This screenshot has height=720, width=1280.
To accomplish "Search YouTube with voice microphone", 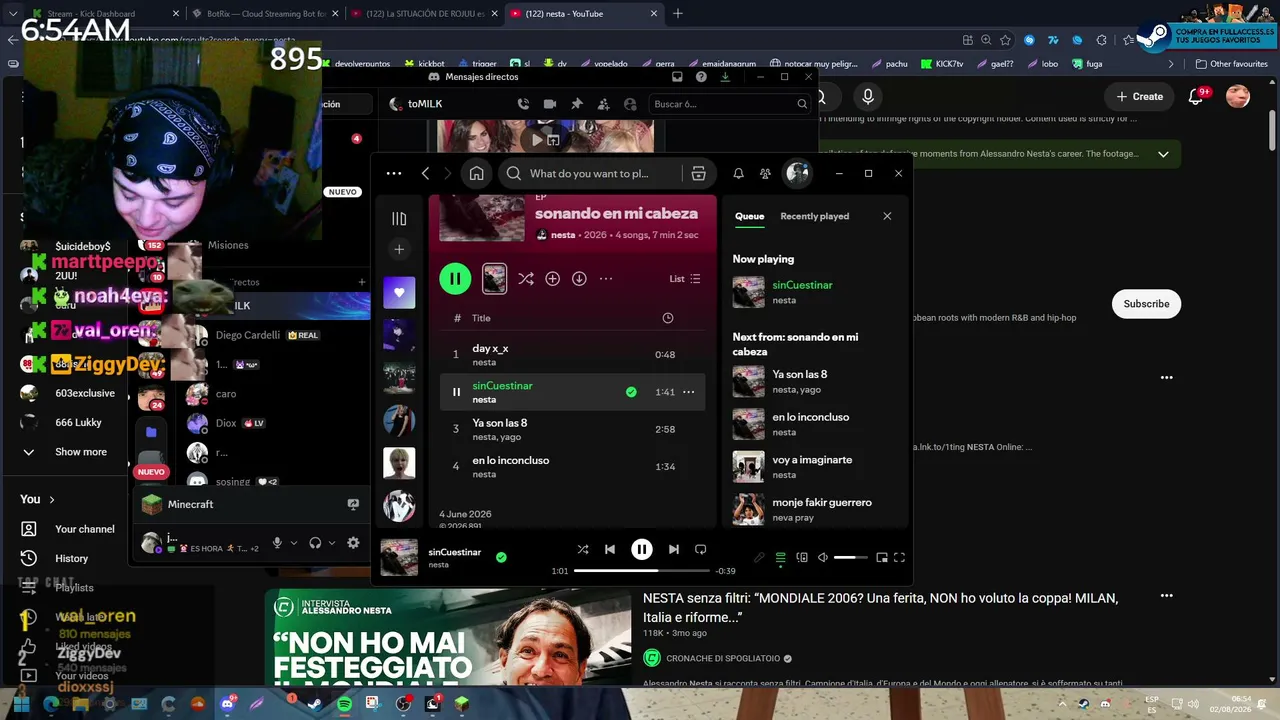I will (868, 97).
